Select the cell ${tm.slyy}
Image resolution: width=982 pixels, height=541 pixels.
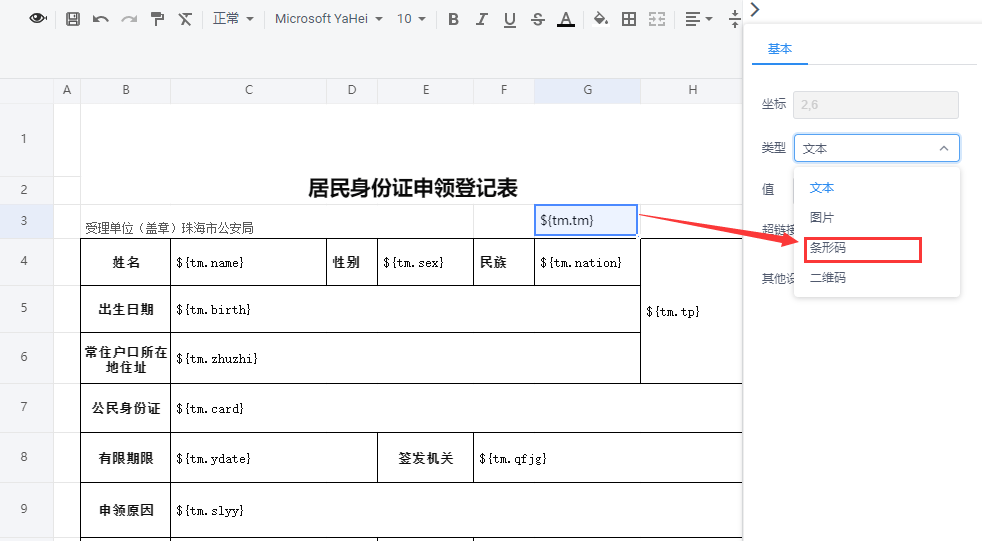point(457,510)
